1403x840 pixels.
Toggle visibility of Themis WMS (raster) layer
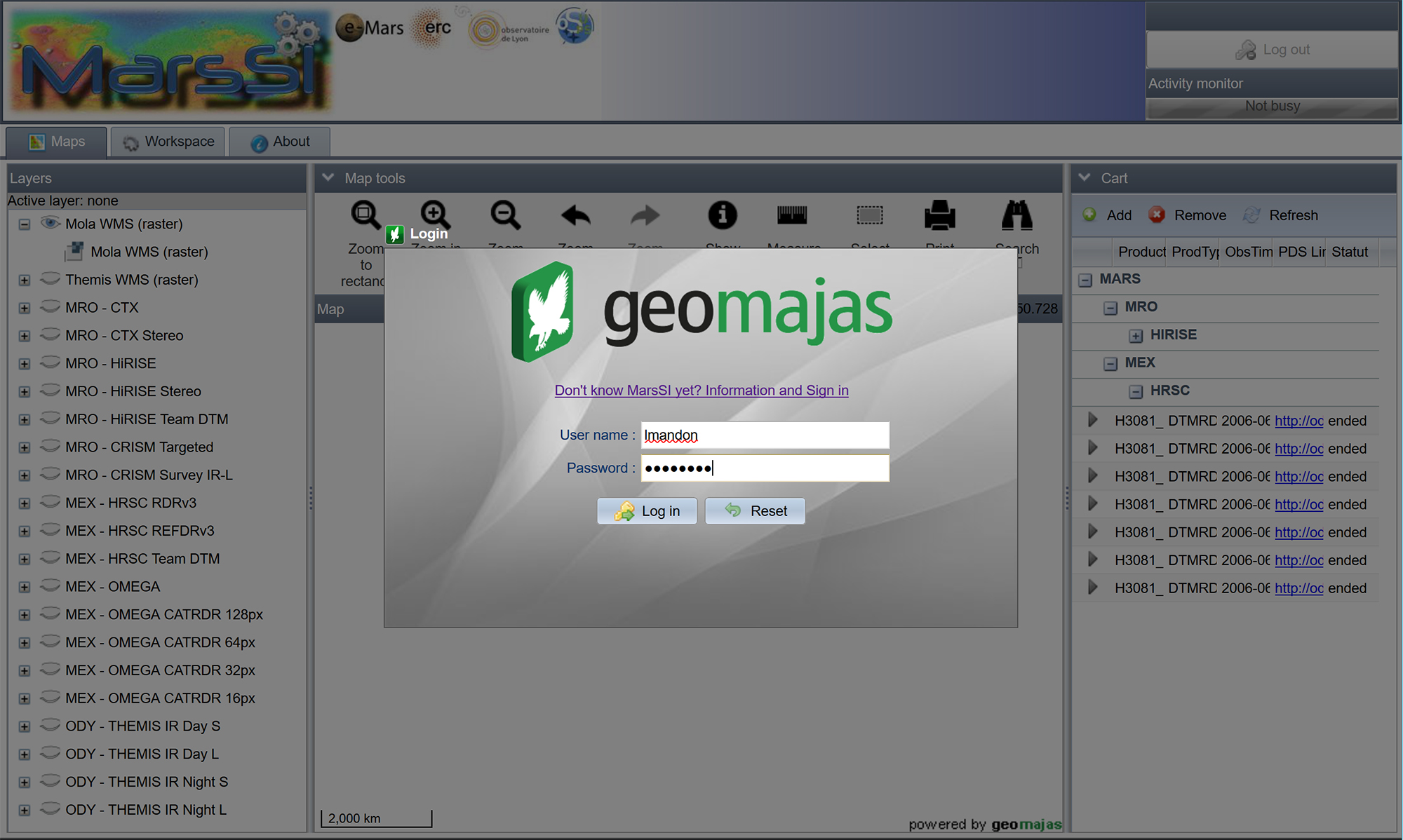pos(50,279)
